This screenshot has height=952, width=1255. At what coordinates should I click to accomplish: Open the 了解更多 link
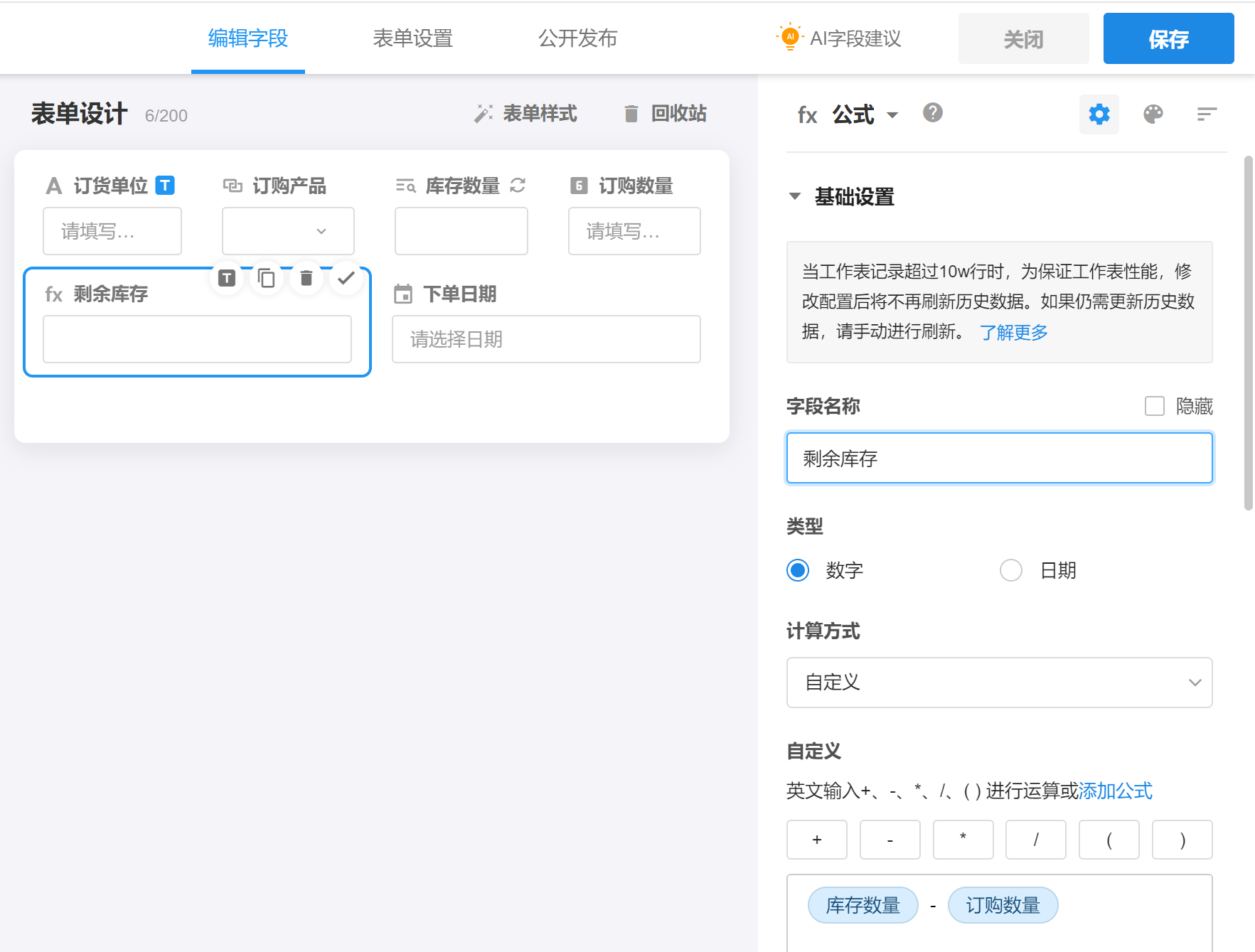pos(1013,332)
